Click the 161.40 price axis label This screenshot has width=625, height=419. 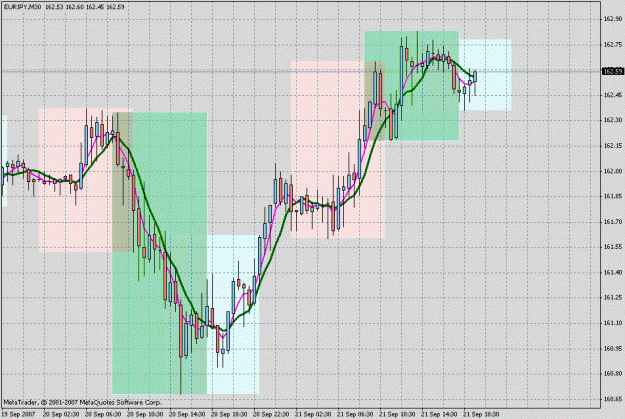613,272
